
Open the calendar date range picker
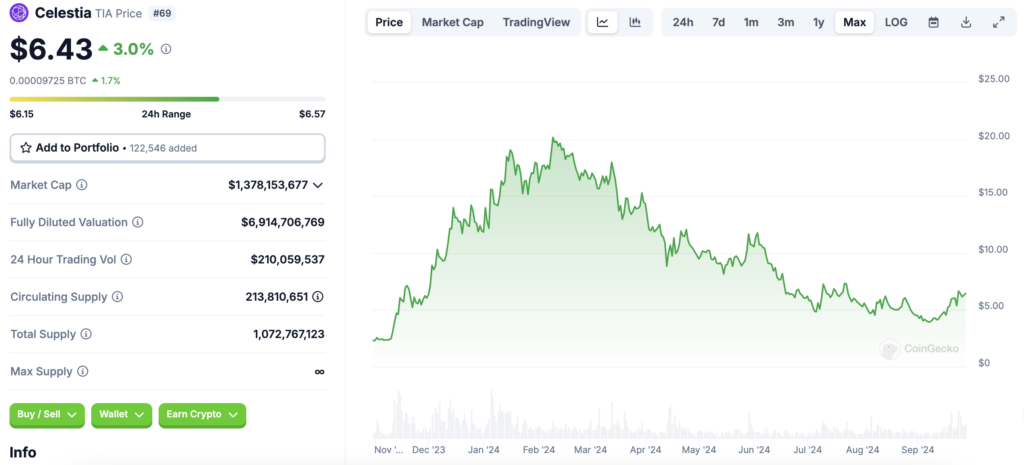[x=933, y=22]
